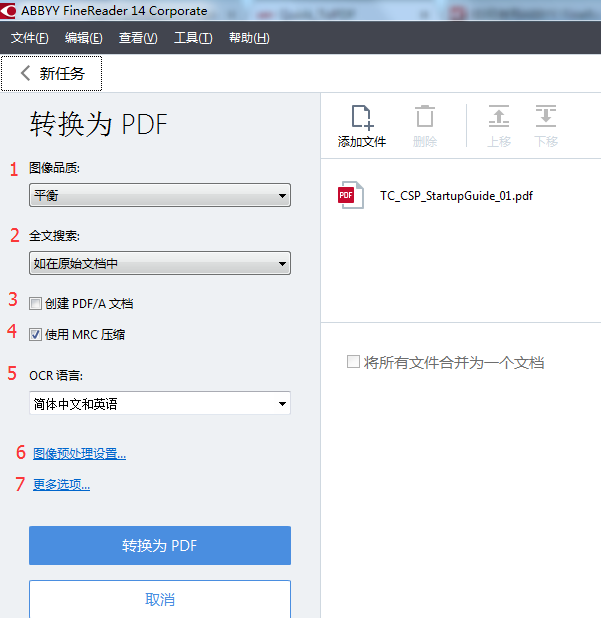The width and height of the screenshot is (601, 618).
Task: Uncheck the 使用 MRC 压缩 checkbox
Action: click(35, 335)
